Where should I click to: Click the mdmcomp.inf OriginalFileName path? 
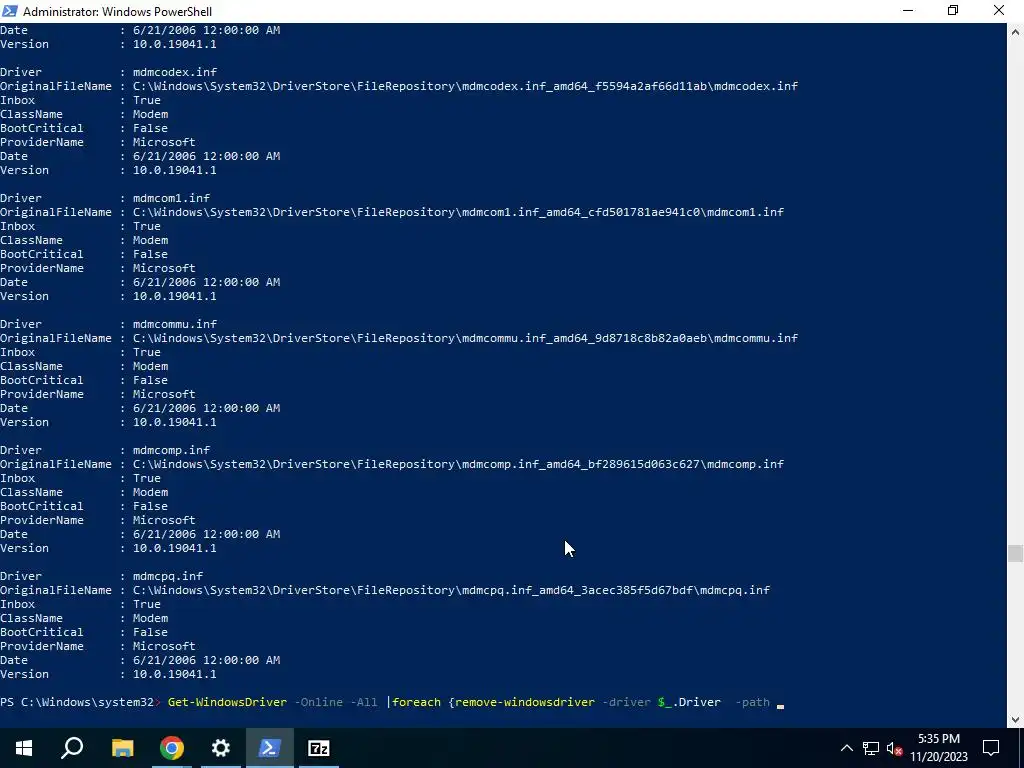[x=458, y=464]
